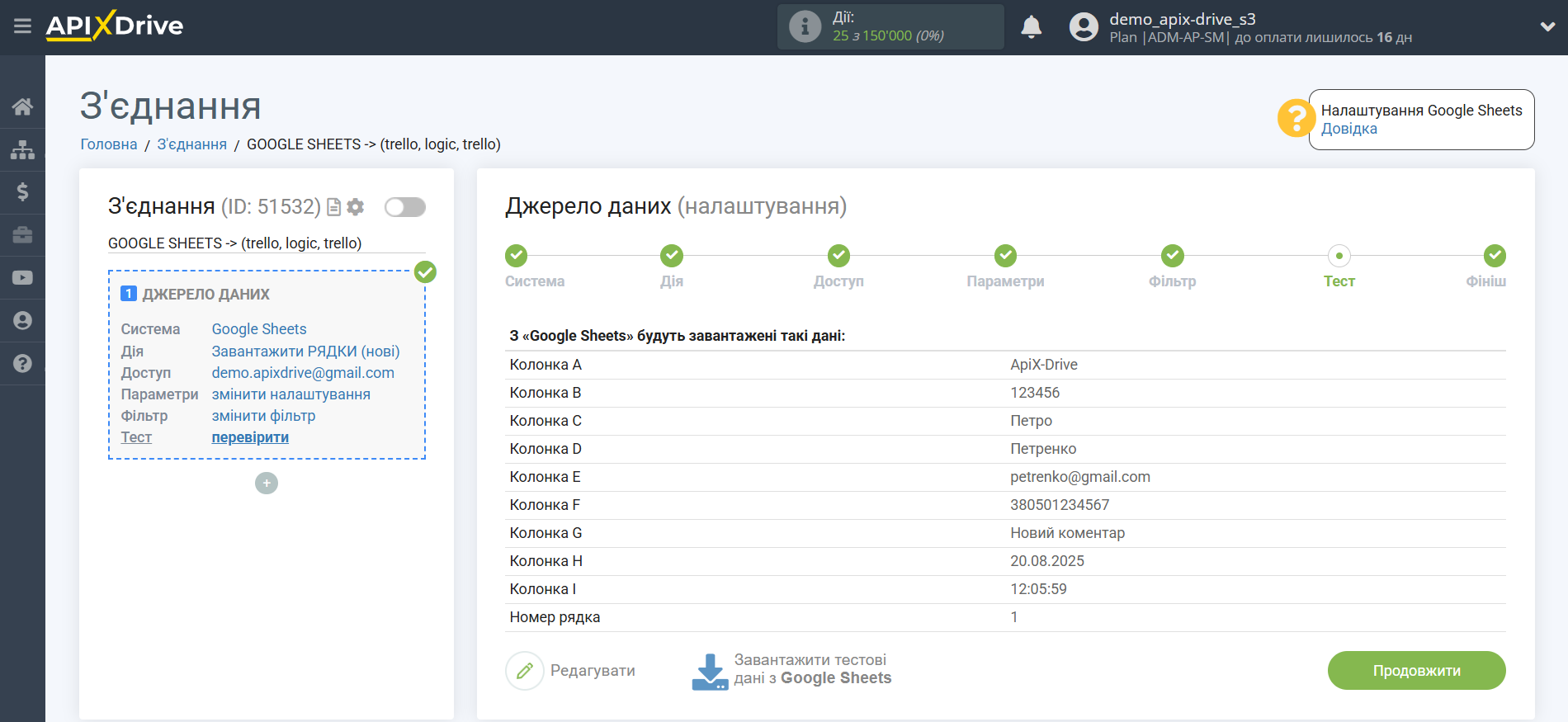Go to Система step
1568x722 pixels.
517,256
